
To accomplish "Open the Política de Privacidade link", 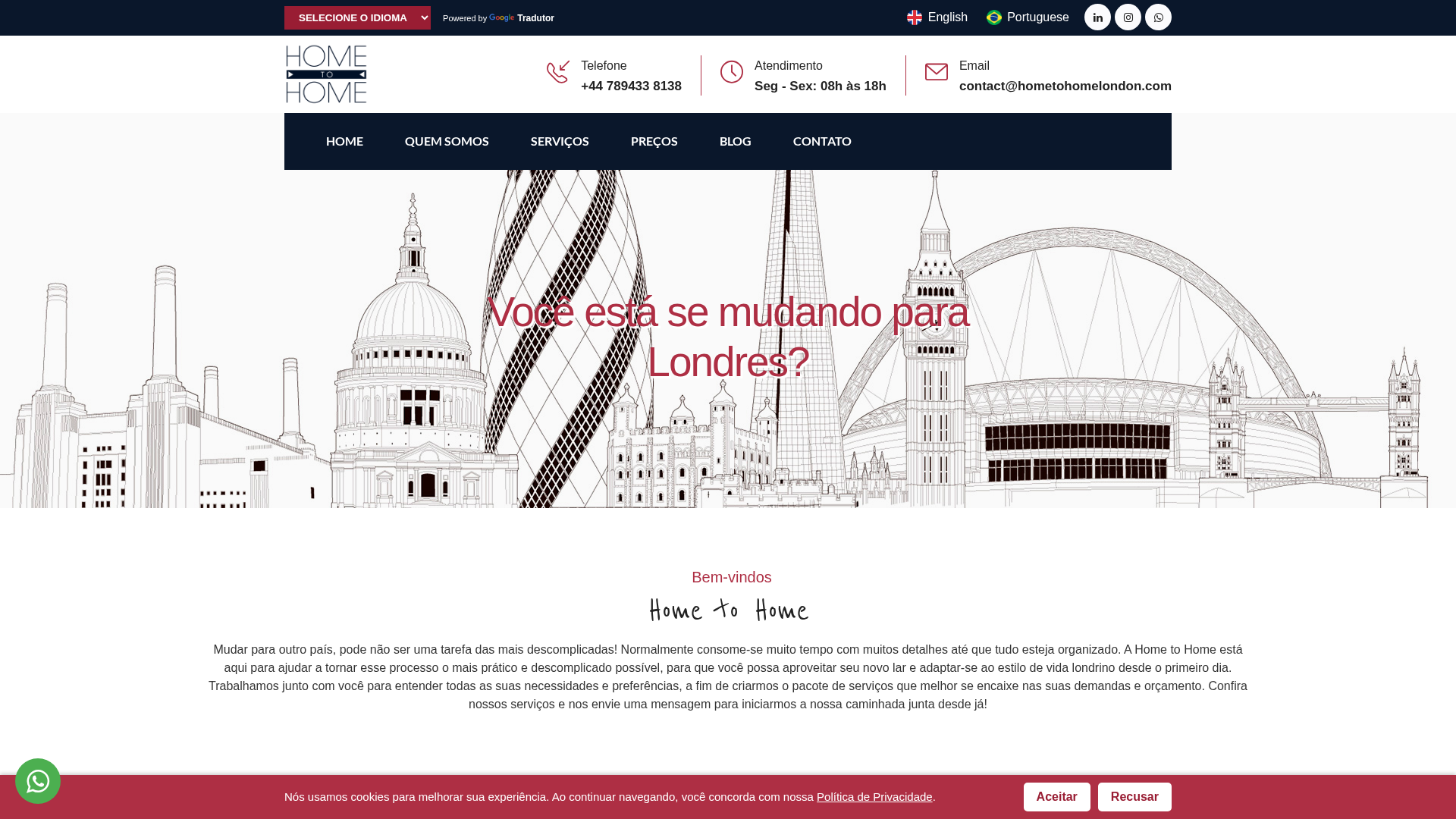I will [874, 796].
